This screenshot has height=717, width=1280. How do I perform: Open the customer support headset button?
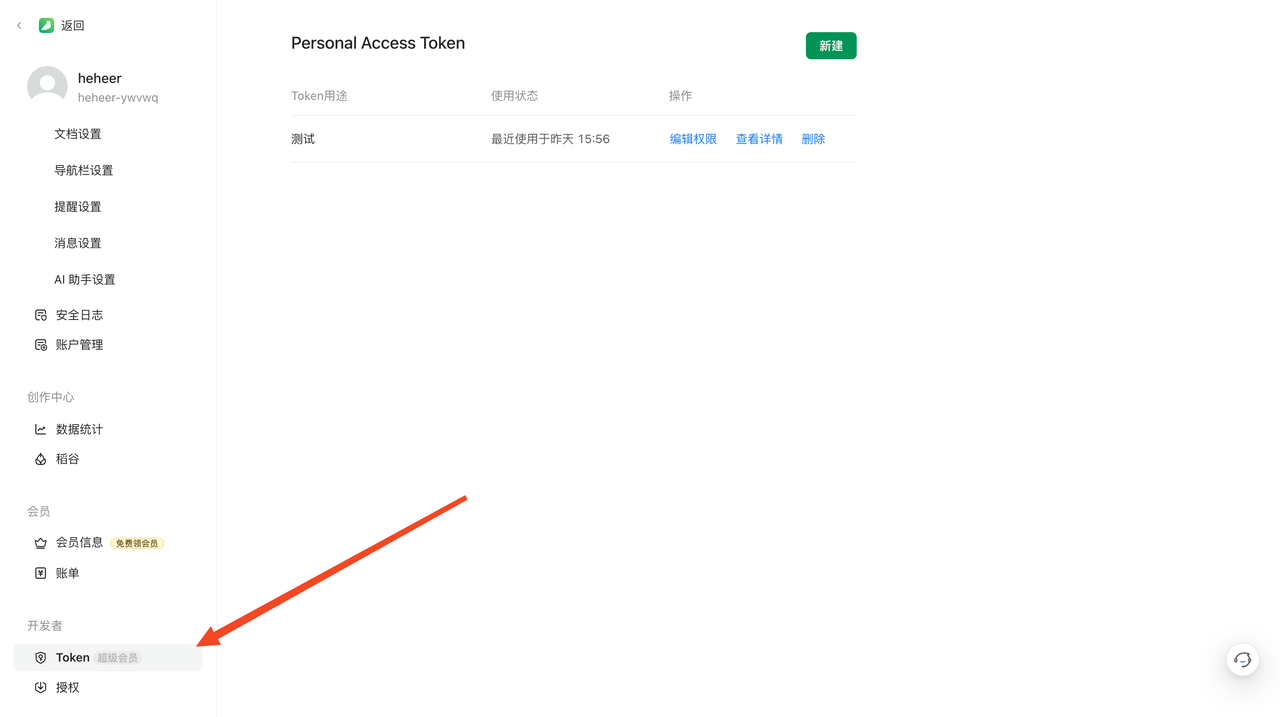[1242, 660]
